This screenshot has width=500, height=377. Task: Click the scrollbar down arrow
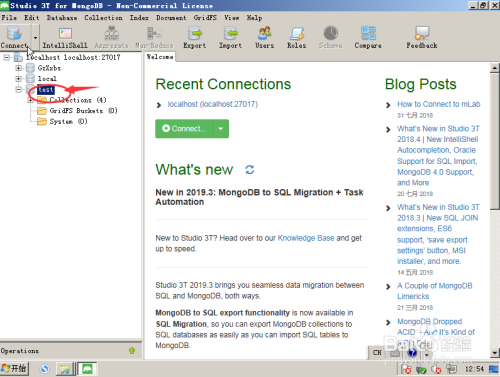click(495, 353)
